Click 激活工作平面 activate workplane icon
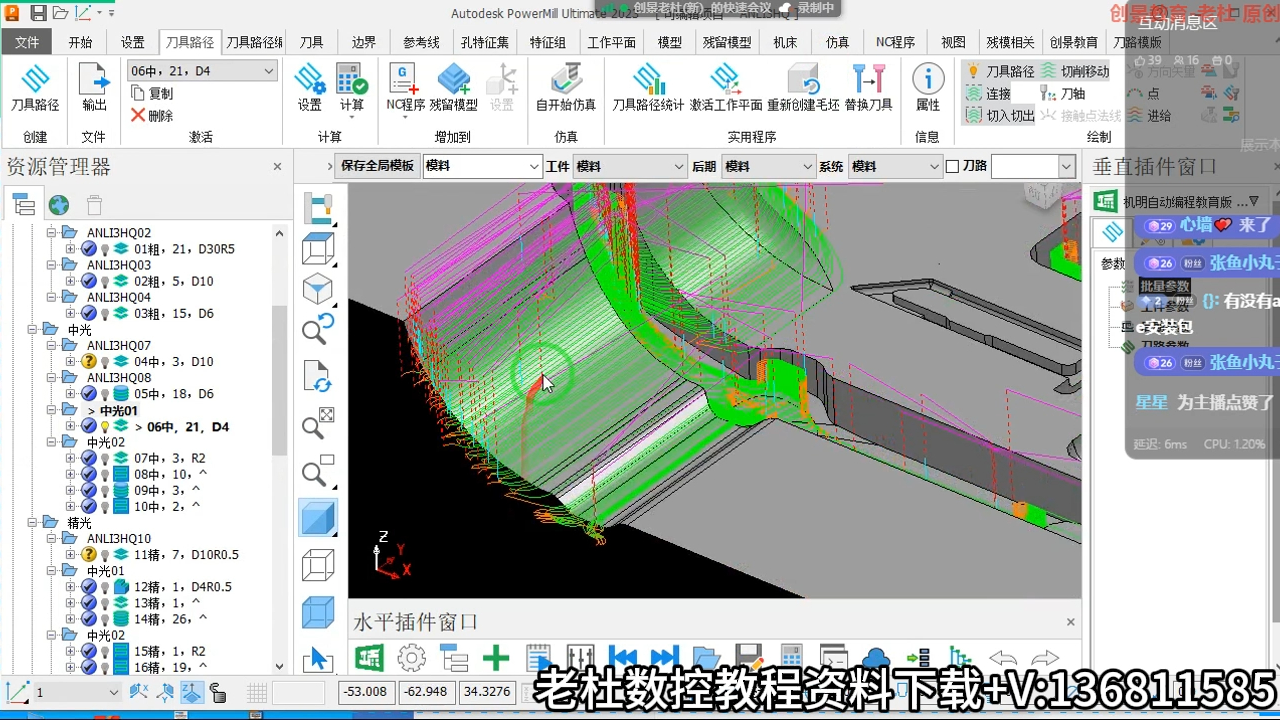The width and height of the screenshot is (1280, 720). [x=725, y=80]
